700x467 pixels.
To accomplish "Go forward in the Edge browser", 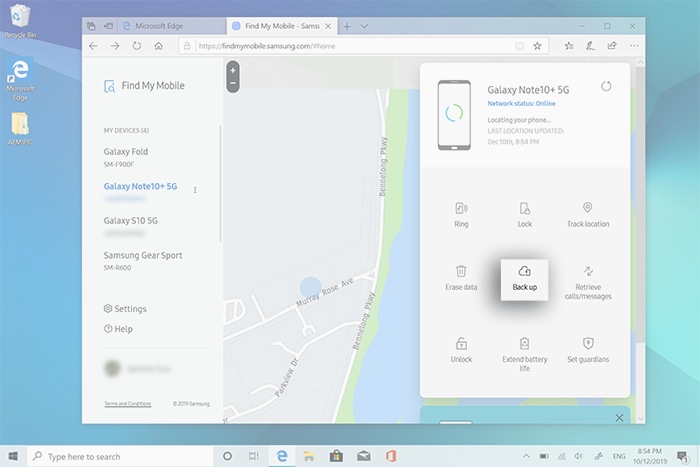I will coord(115,46).
